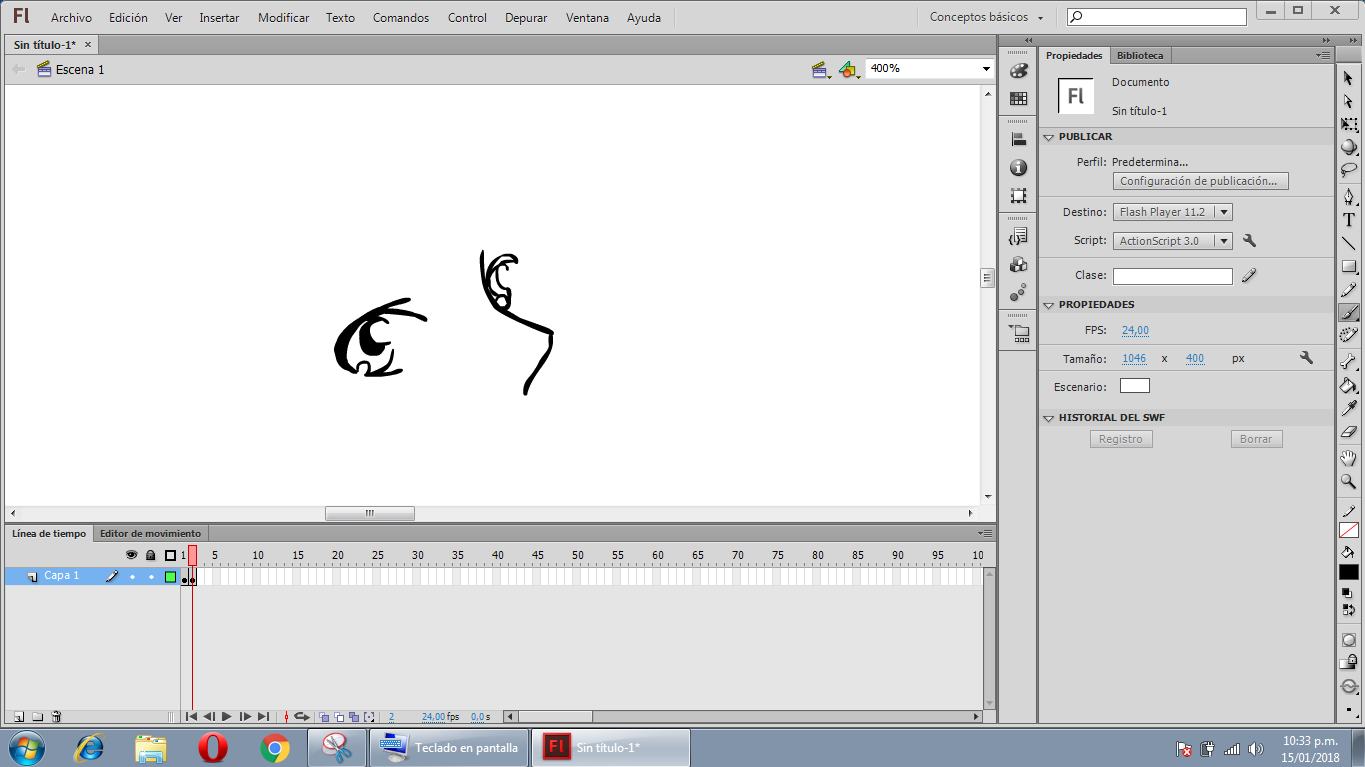Create a new layer folder
This screenshot has width=1365, height=767.
37,716
